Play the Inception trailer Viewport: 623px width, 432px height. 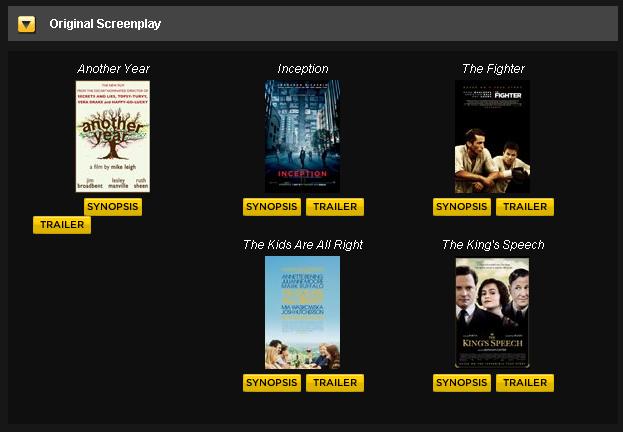[x=335, y=207]
